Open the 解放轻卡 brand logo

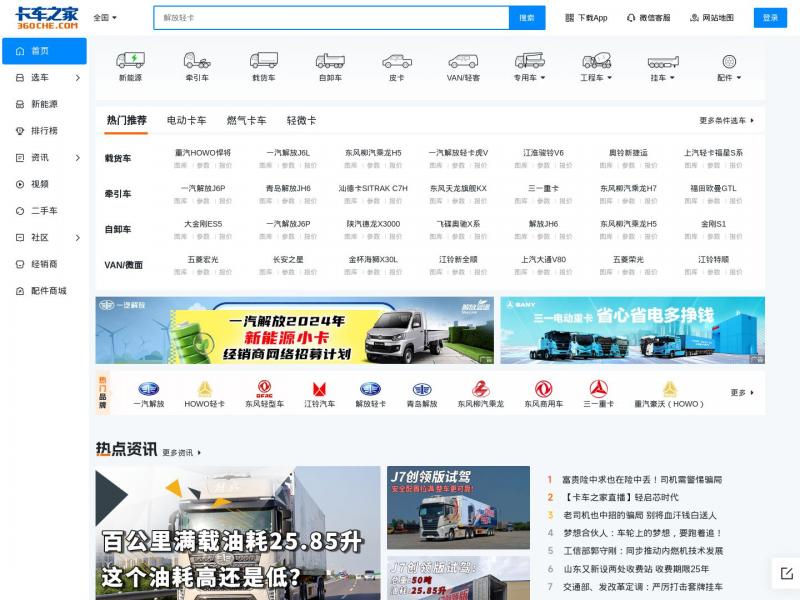[370, 389]
